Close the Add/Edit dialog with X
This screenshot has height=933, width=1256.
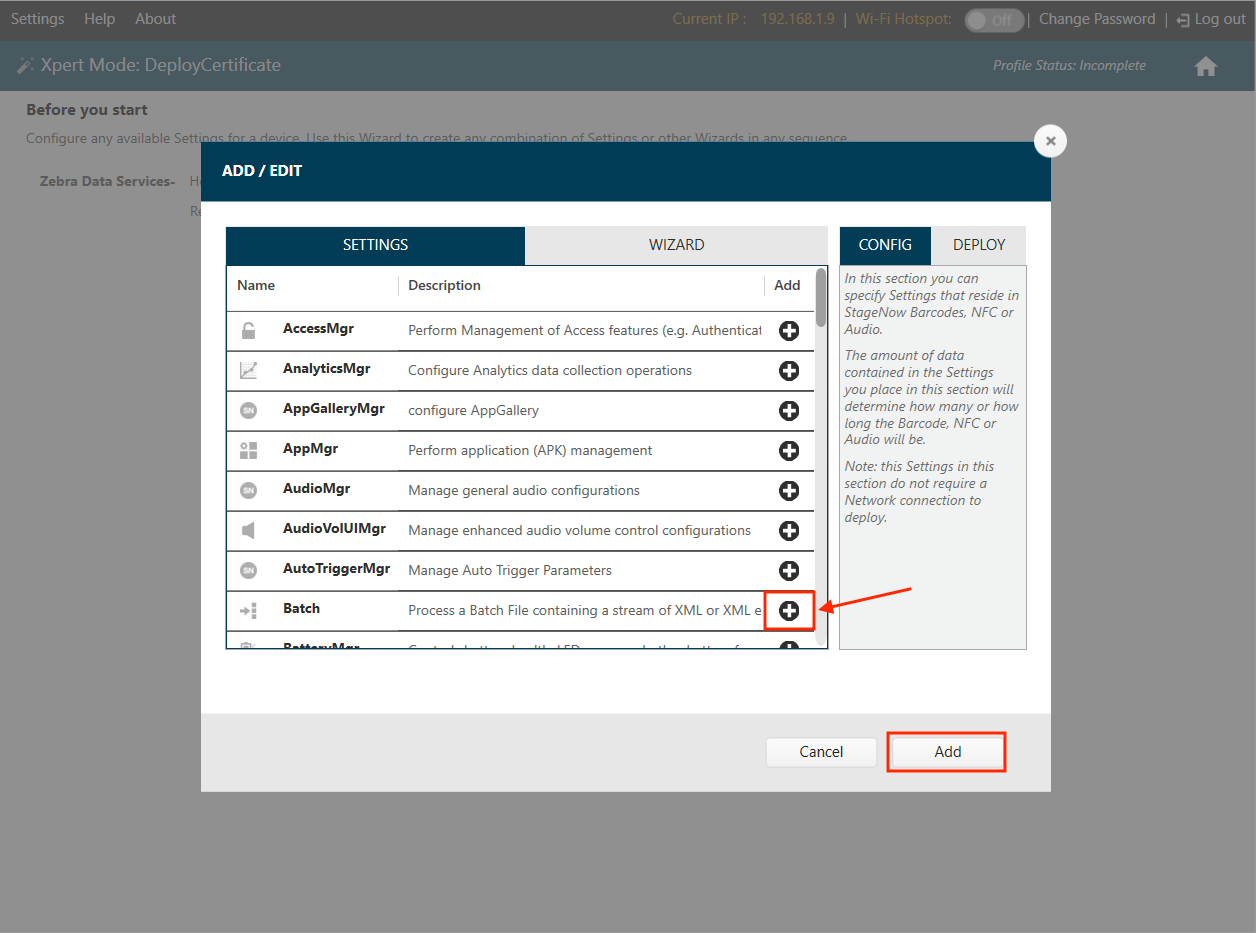(1050, 141)
